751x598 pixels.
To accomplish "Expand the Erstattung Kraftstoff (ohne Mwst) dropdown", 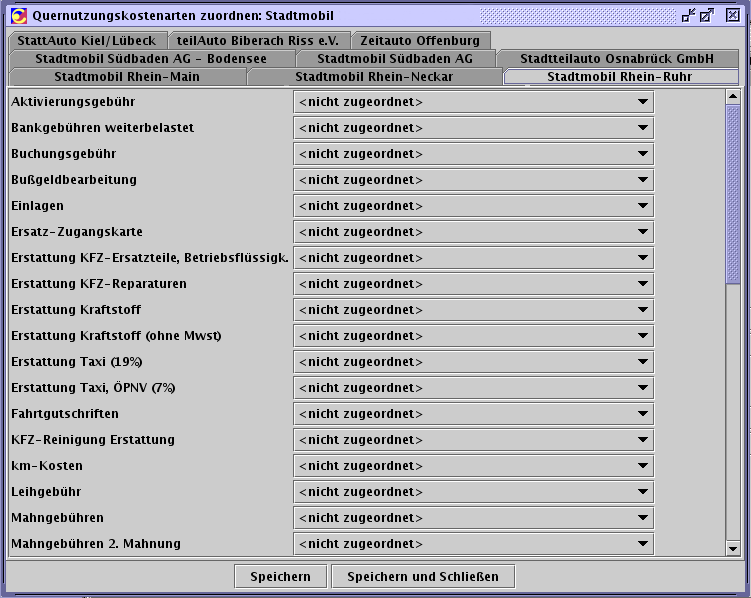I will [x=473, y=336].
